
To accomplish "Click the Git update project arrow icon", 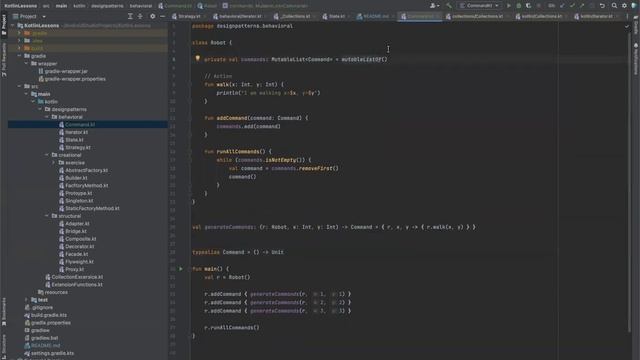I will pos(562,6).
